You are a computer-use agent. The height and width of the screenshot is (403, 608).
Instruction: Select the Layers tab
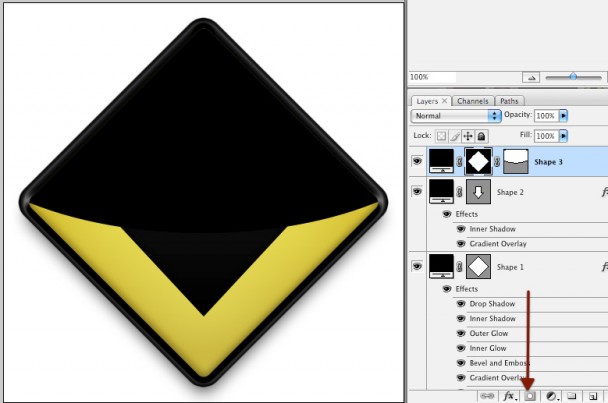coord(427,101)
